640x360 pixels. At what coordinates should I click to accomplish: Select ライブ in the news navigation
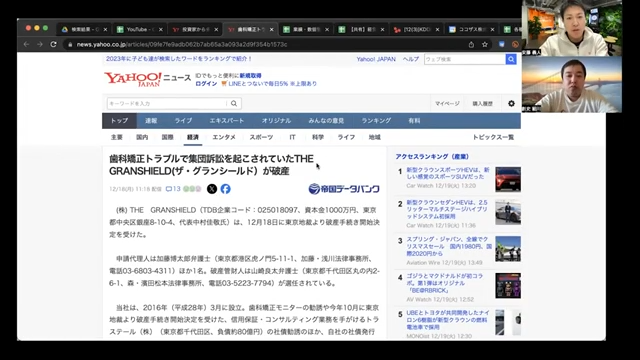183,121
